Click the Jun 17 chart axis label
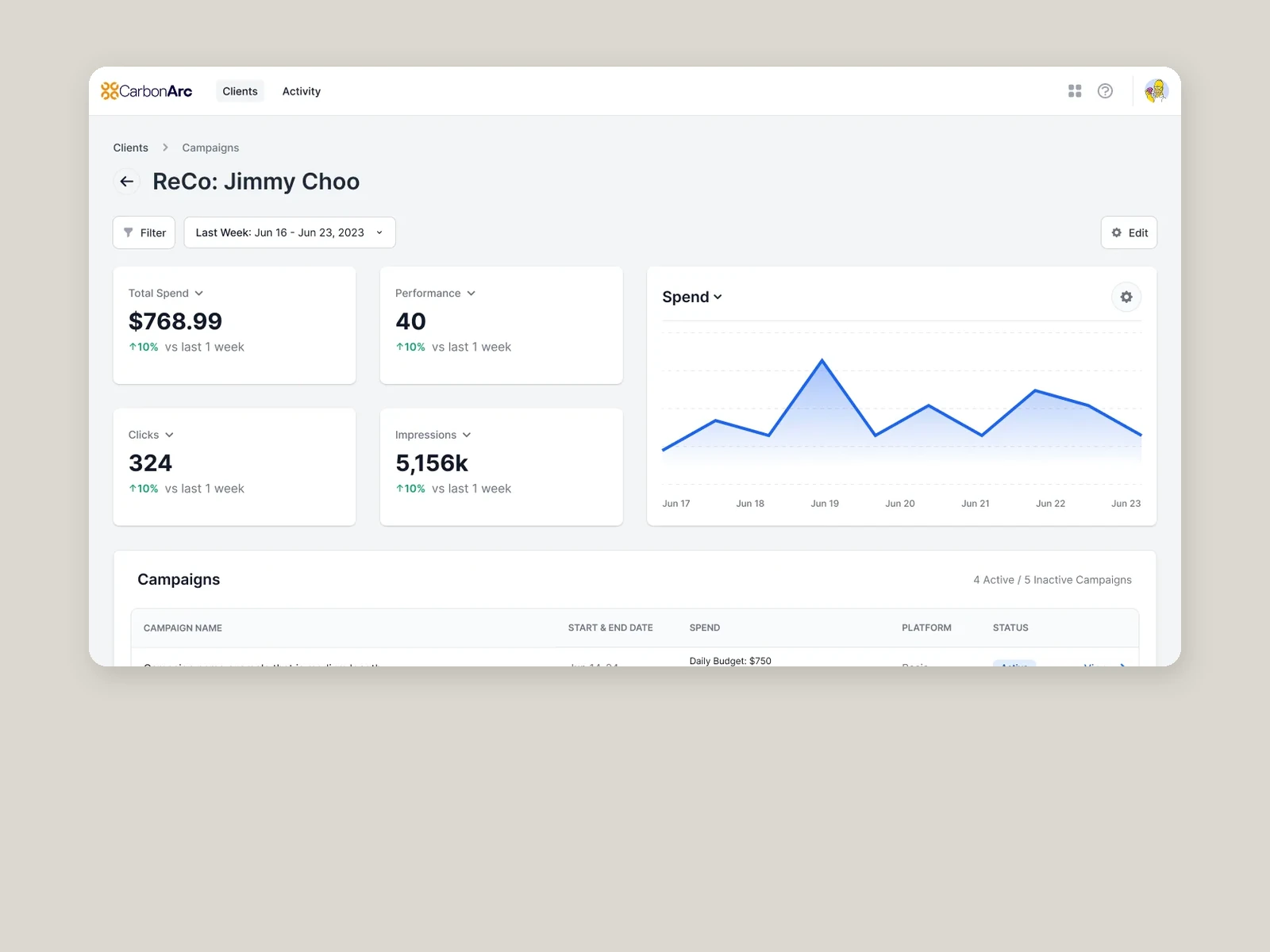 click(x=676, y=504)
